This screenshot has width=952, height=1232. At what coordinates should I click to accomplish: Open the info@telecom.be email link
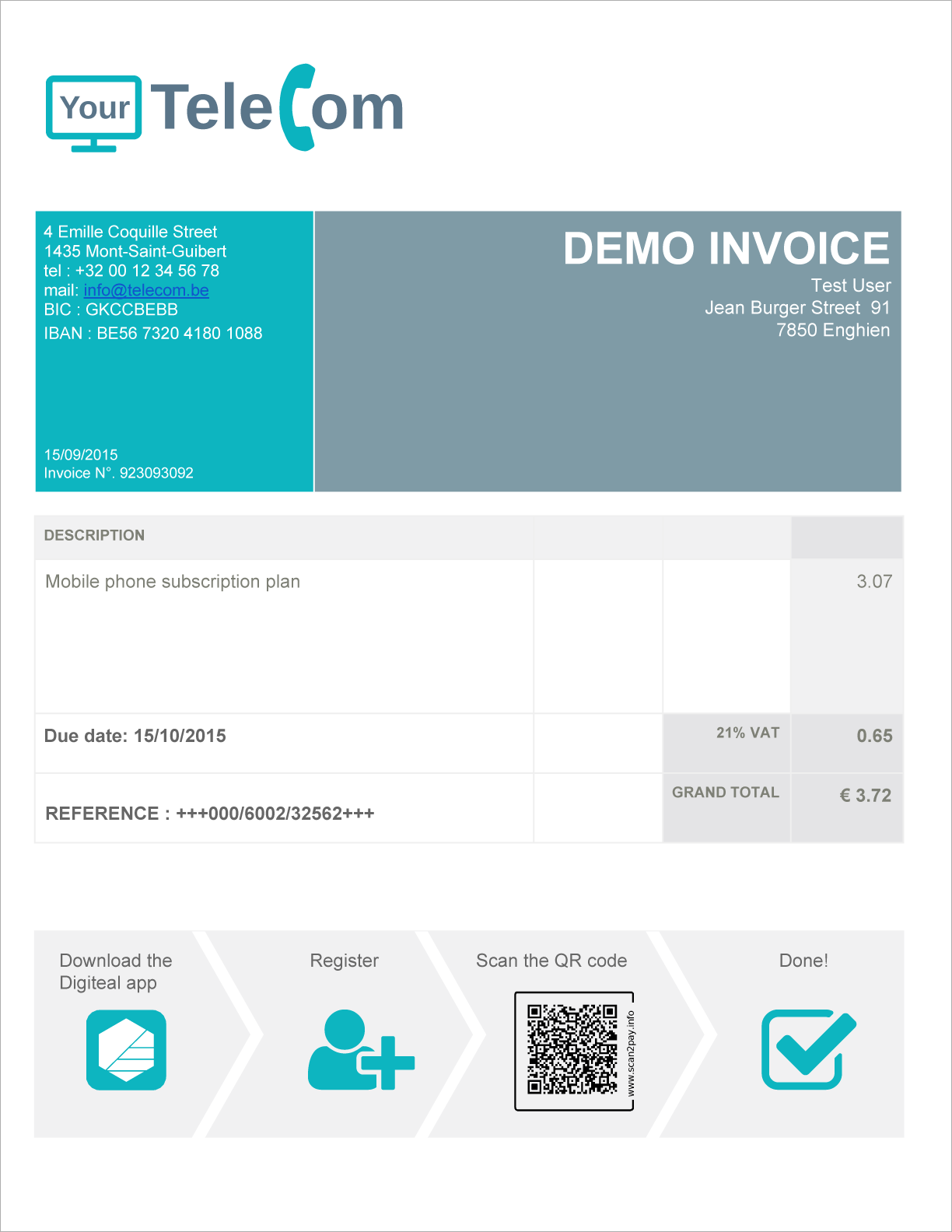(146, 290)
